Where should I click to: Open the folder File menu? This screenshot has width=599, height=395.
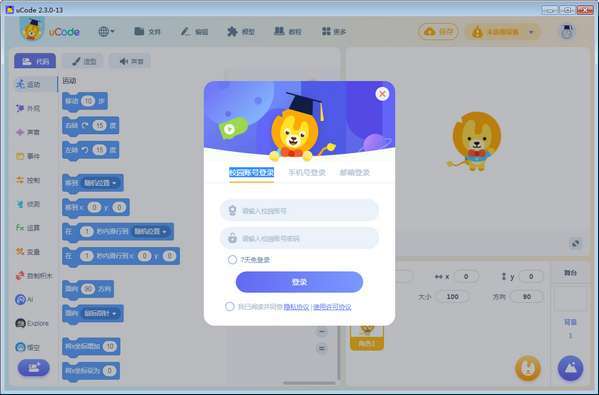point(147,32)
